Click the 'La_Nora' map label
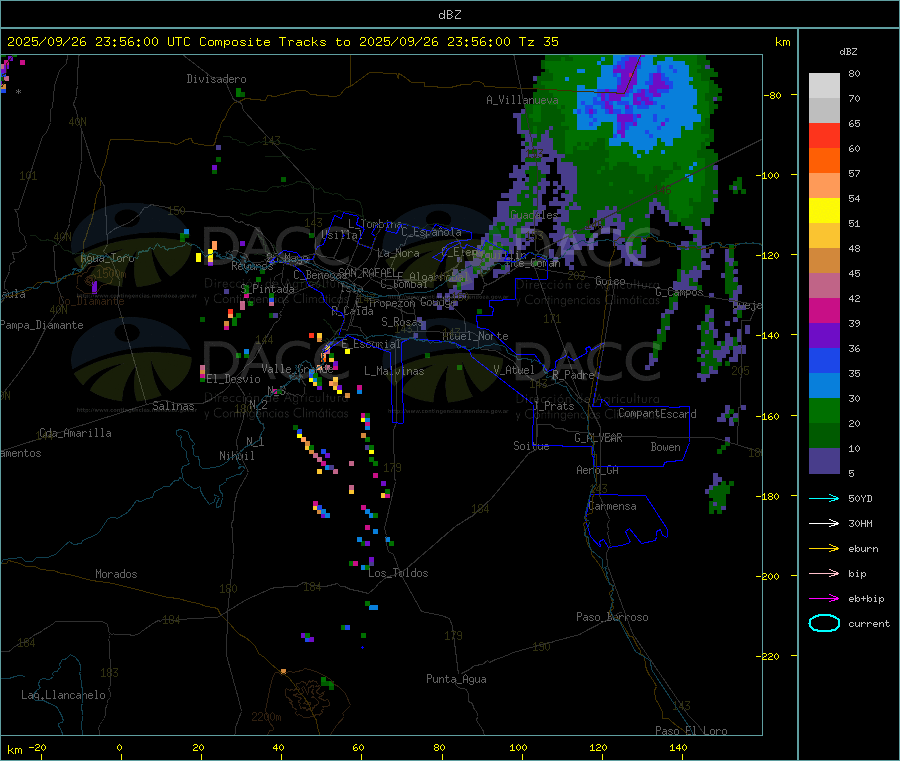 point(398,253)
